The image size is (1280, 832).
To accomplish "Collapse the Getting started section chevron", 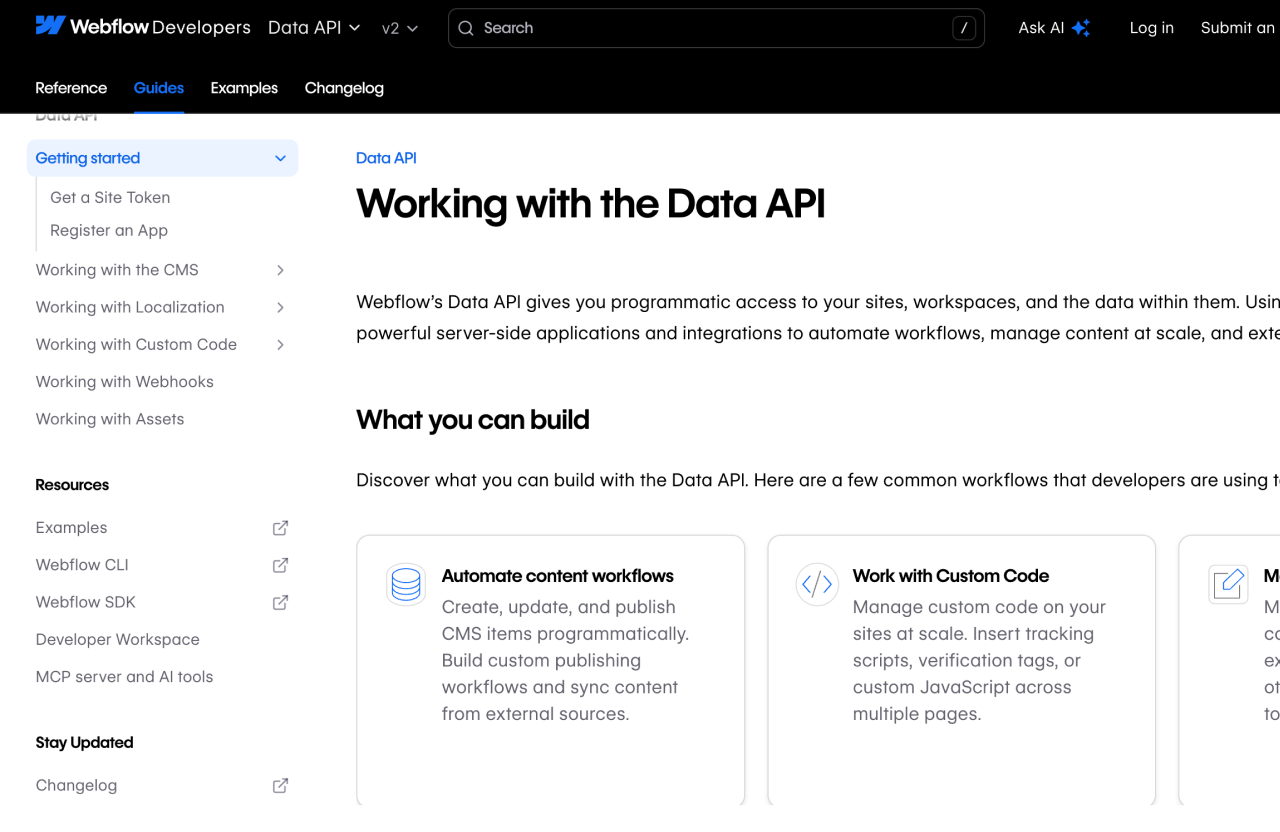I will coord(281,158).
